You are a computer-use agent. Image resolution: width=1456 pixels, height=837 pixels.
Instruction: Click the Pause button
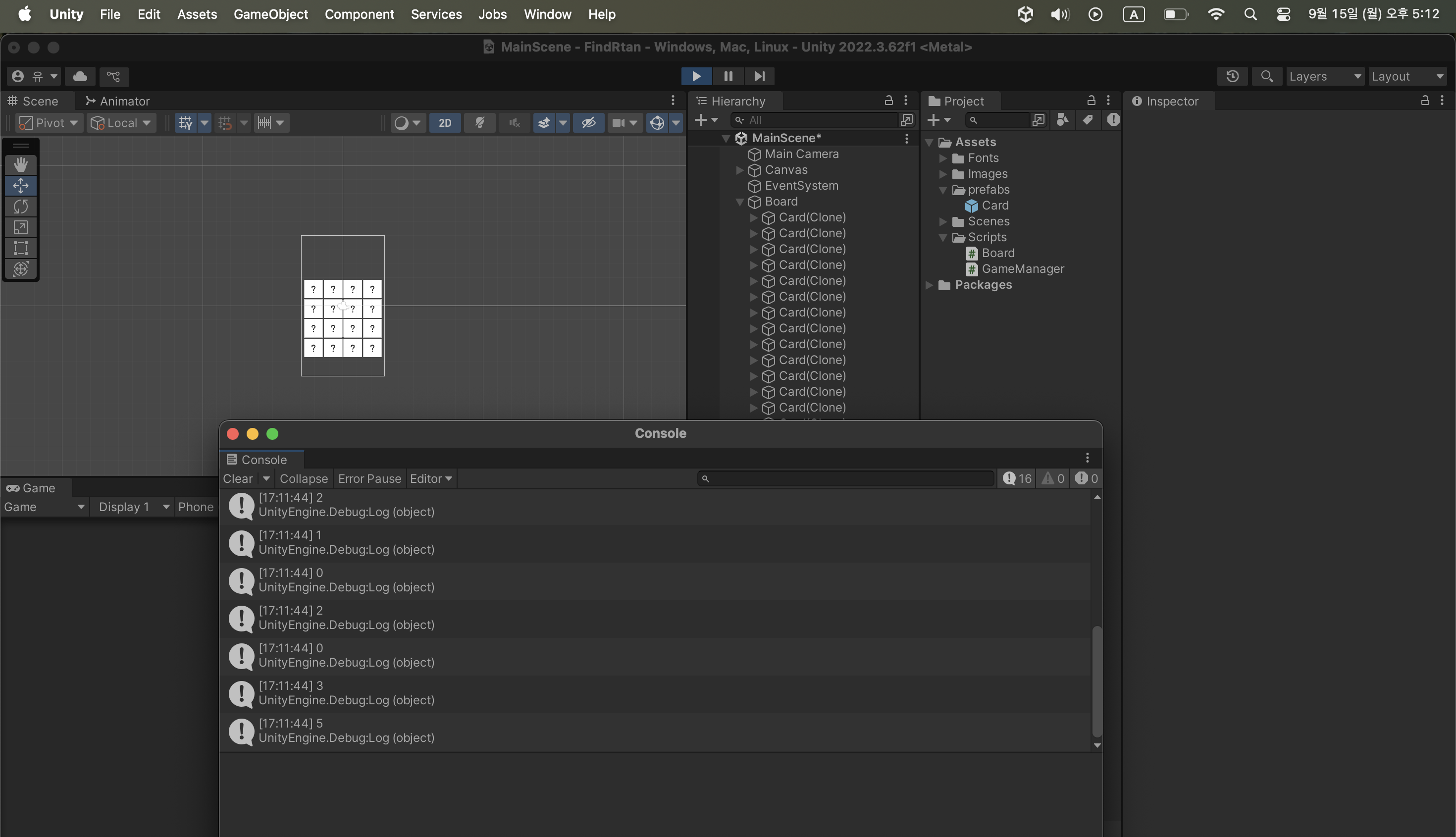tap(728, 76)
